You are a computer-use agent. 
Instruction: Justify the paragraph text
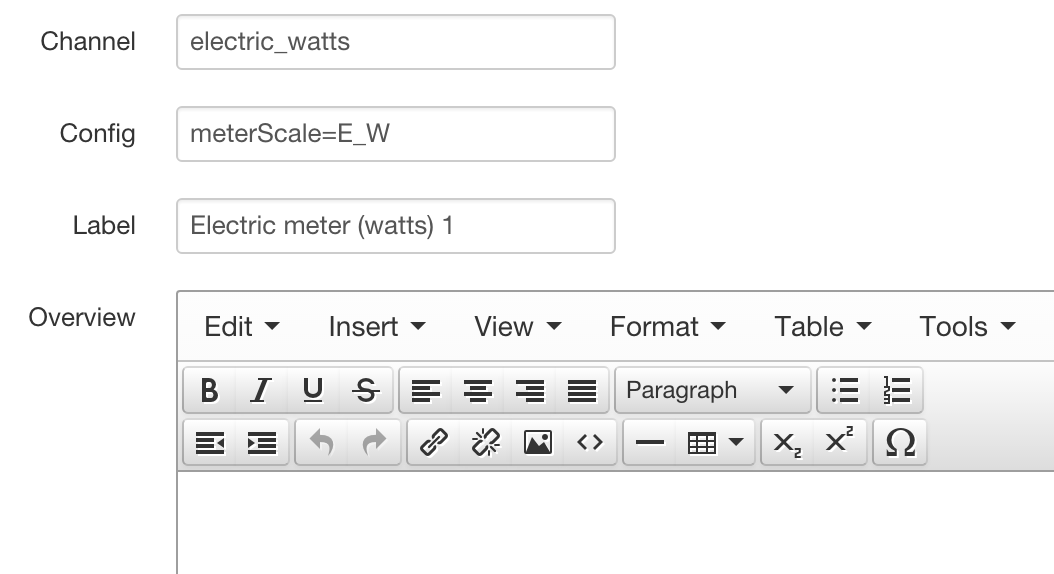[582, 390]
